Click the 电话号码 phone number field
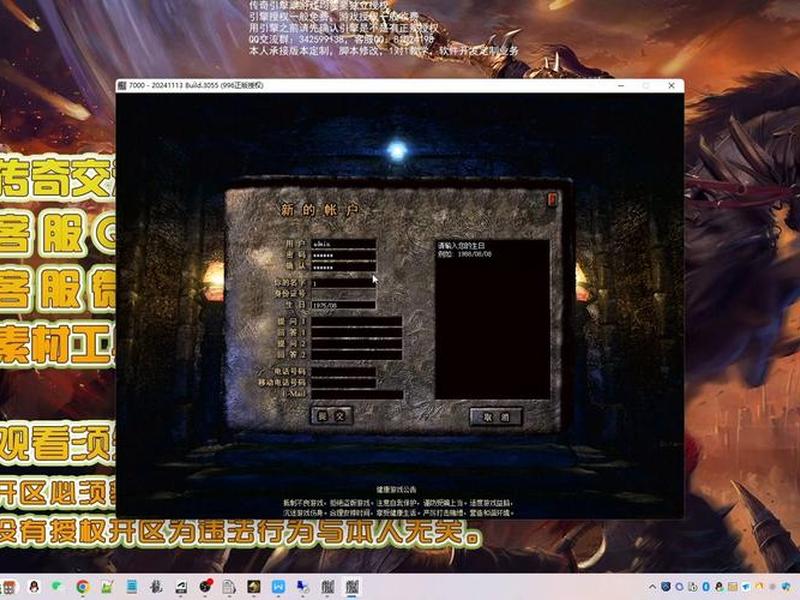This screenshot has height=600, width=800. (344, 372)
